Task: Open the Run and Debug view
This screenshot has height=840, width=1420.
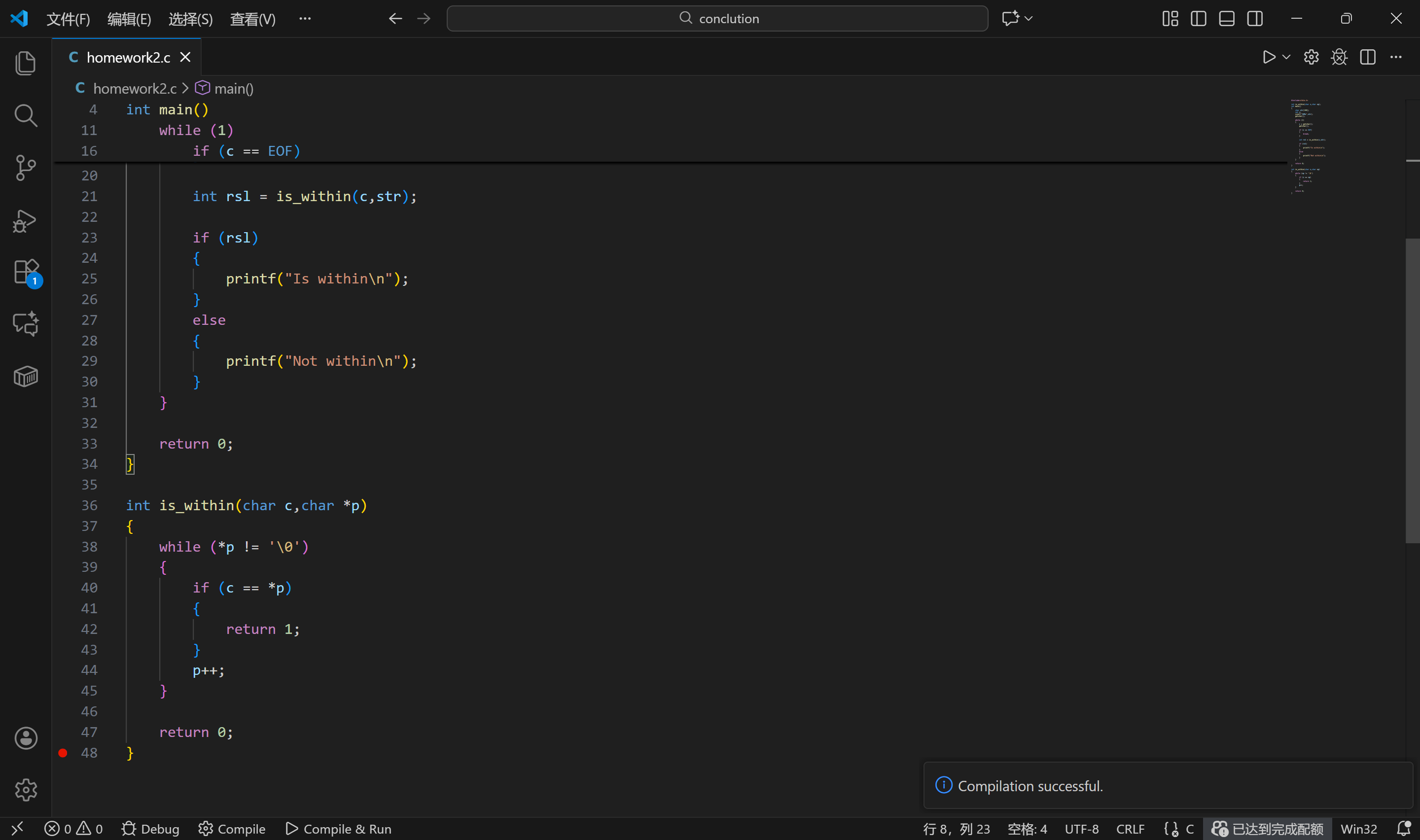Action: point(26,221)
